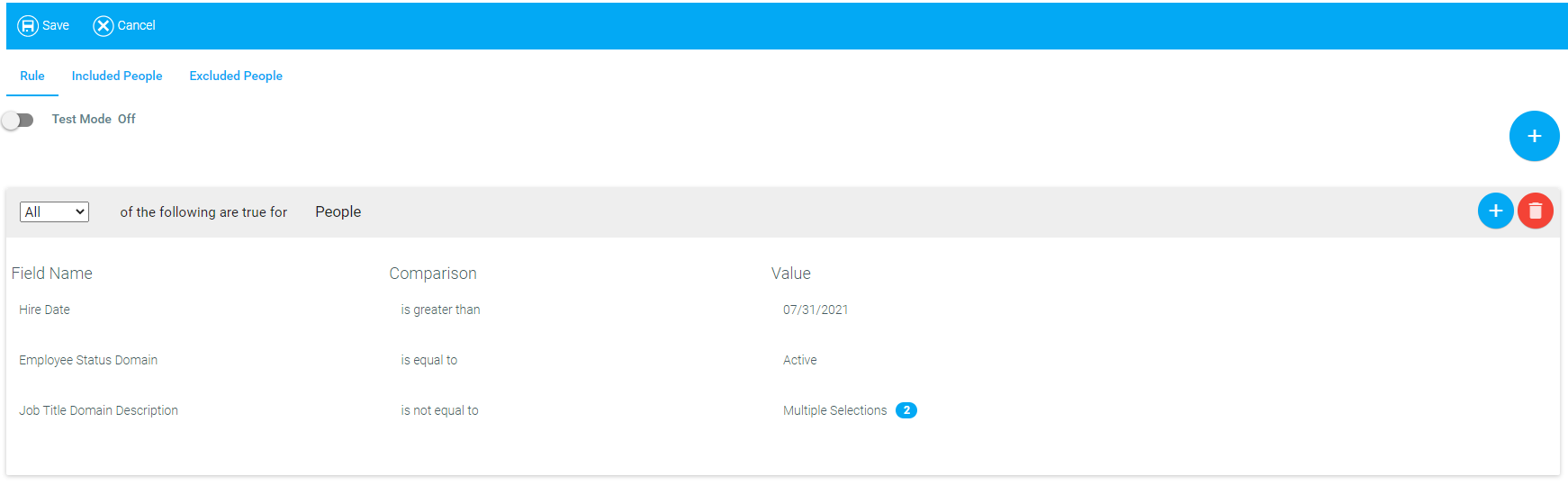Screen dimensions: 1568x485
Task: Open the All/Any dropdown
Action: tap(54, 211)
